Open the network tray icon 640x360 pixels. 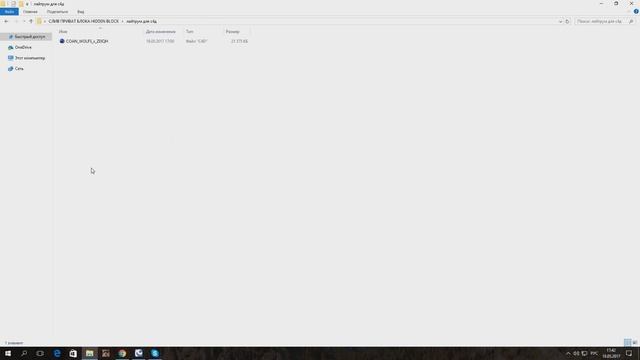pos(584,353)
